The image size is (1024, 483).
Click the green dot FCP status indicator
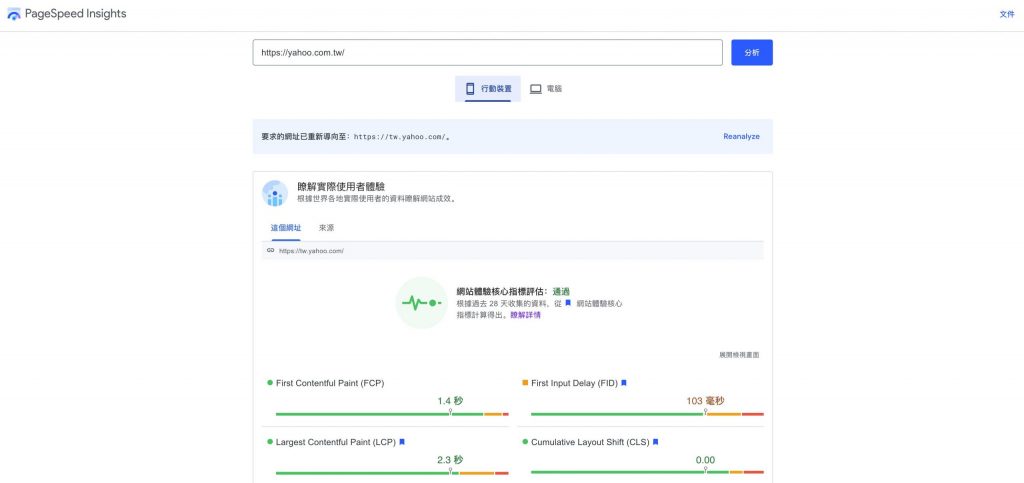(x=270, y=383)
